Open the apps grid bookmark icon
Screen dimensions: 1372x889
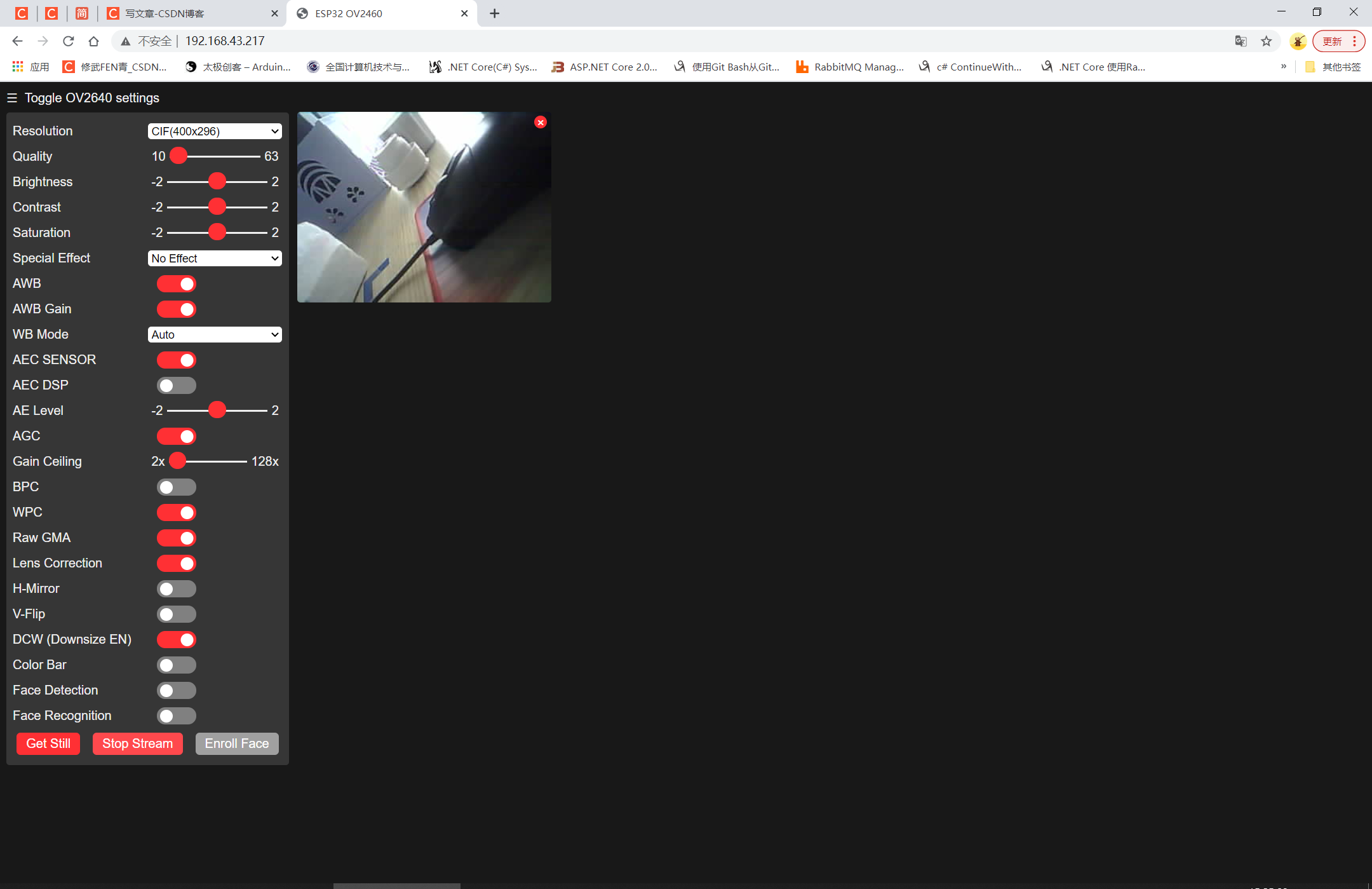[18, 67]
